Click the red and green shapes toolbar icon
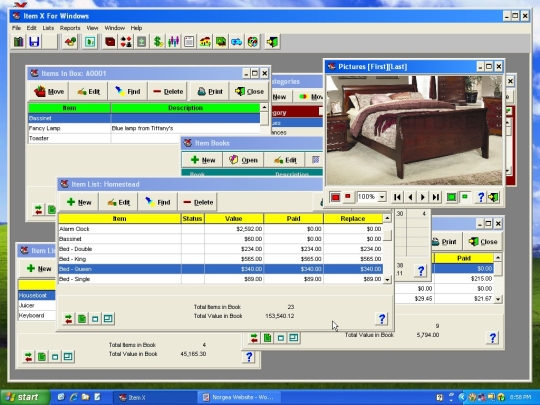This screenshot has width=540, height=405. click(70, 42)
